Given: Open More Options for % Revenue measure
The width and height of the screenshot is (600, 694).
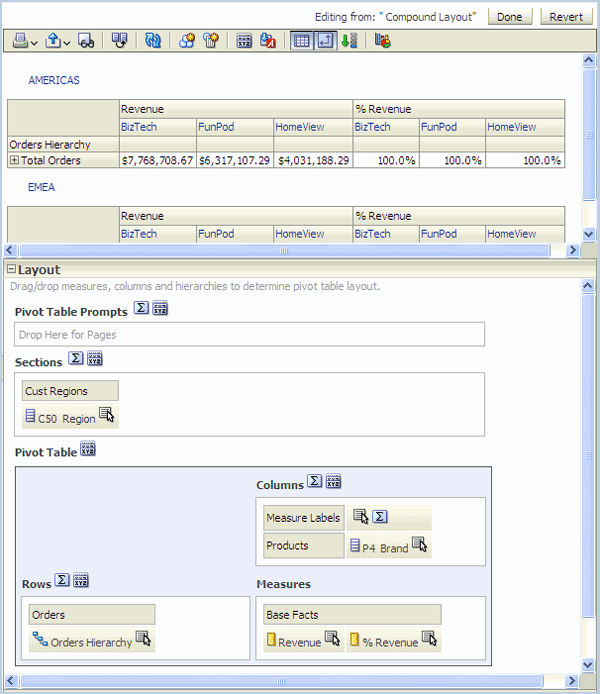Looking at the screenshot, I should pos(429,638).
